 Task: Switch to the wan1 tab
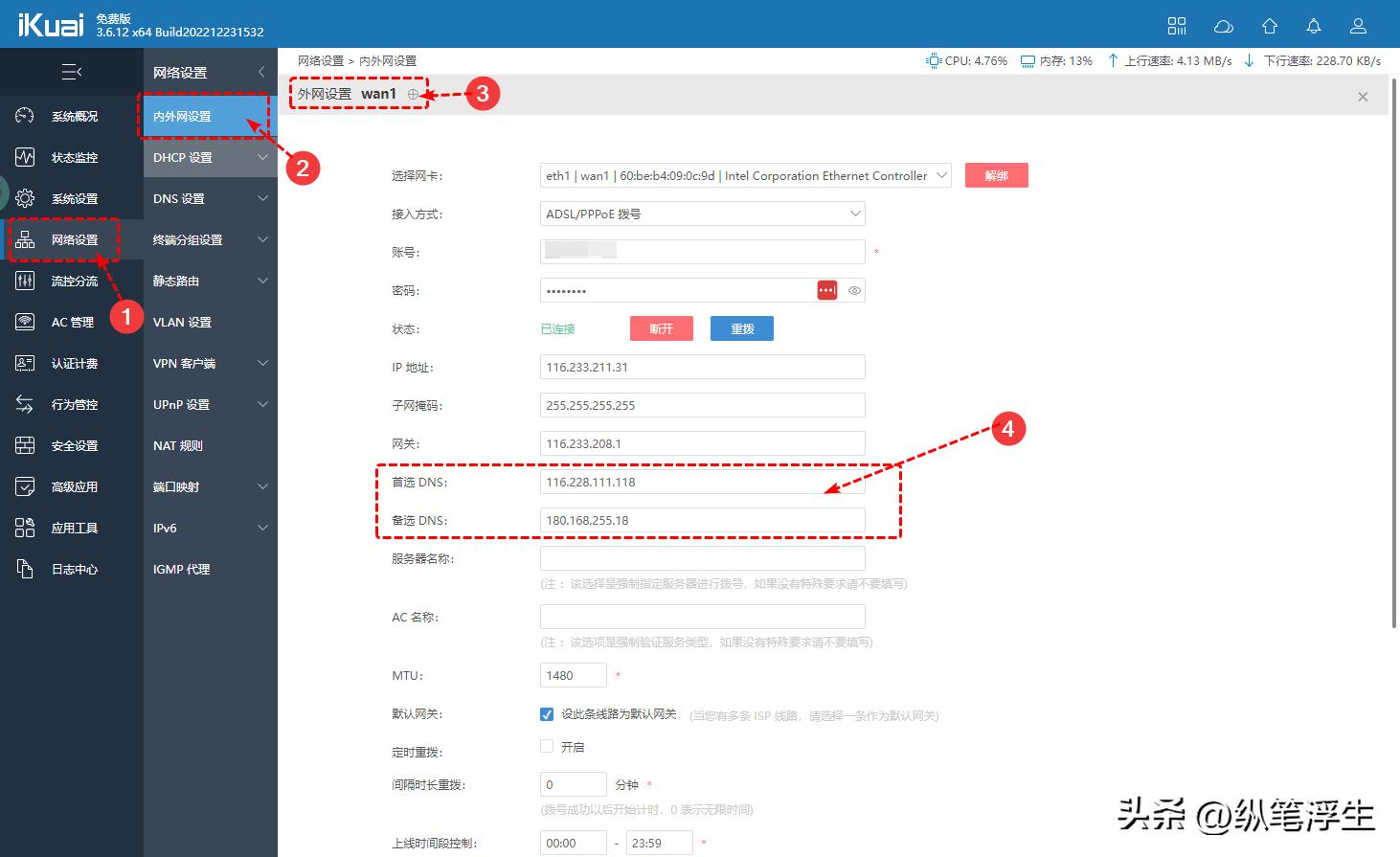(x=378, y=93)
